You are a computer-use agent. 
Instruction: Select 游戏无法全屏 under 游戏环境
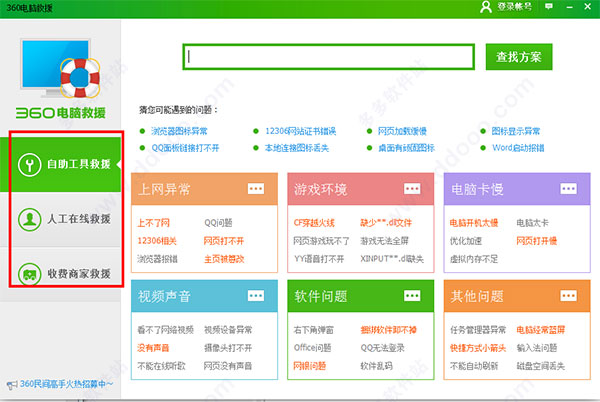click(x=384, y=241)
